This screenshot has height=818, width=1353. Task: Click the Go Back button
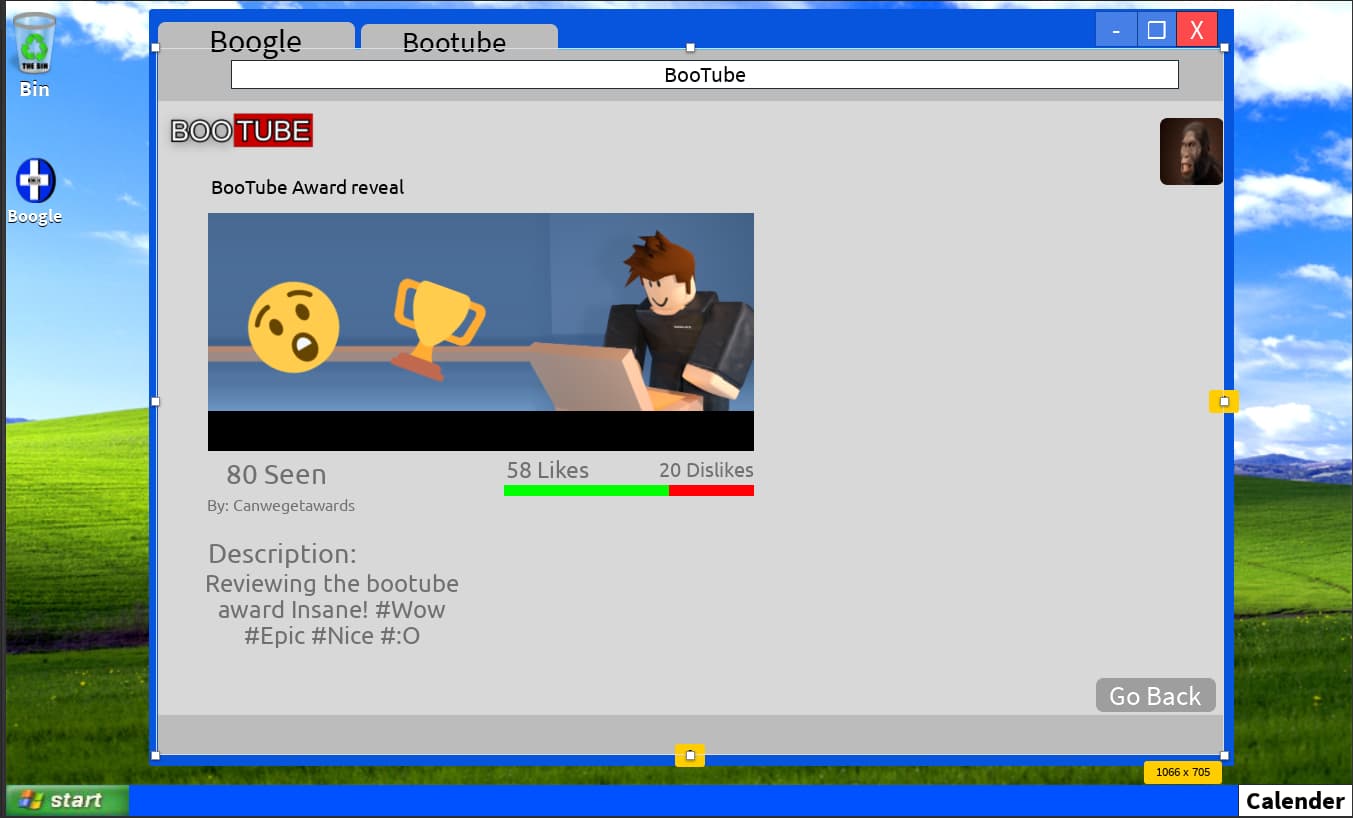(x=1156, y=695)
